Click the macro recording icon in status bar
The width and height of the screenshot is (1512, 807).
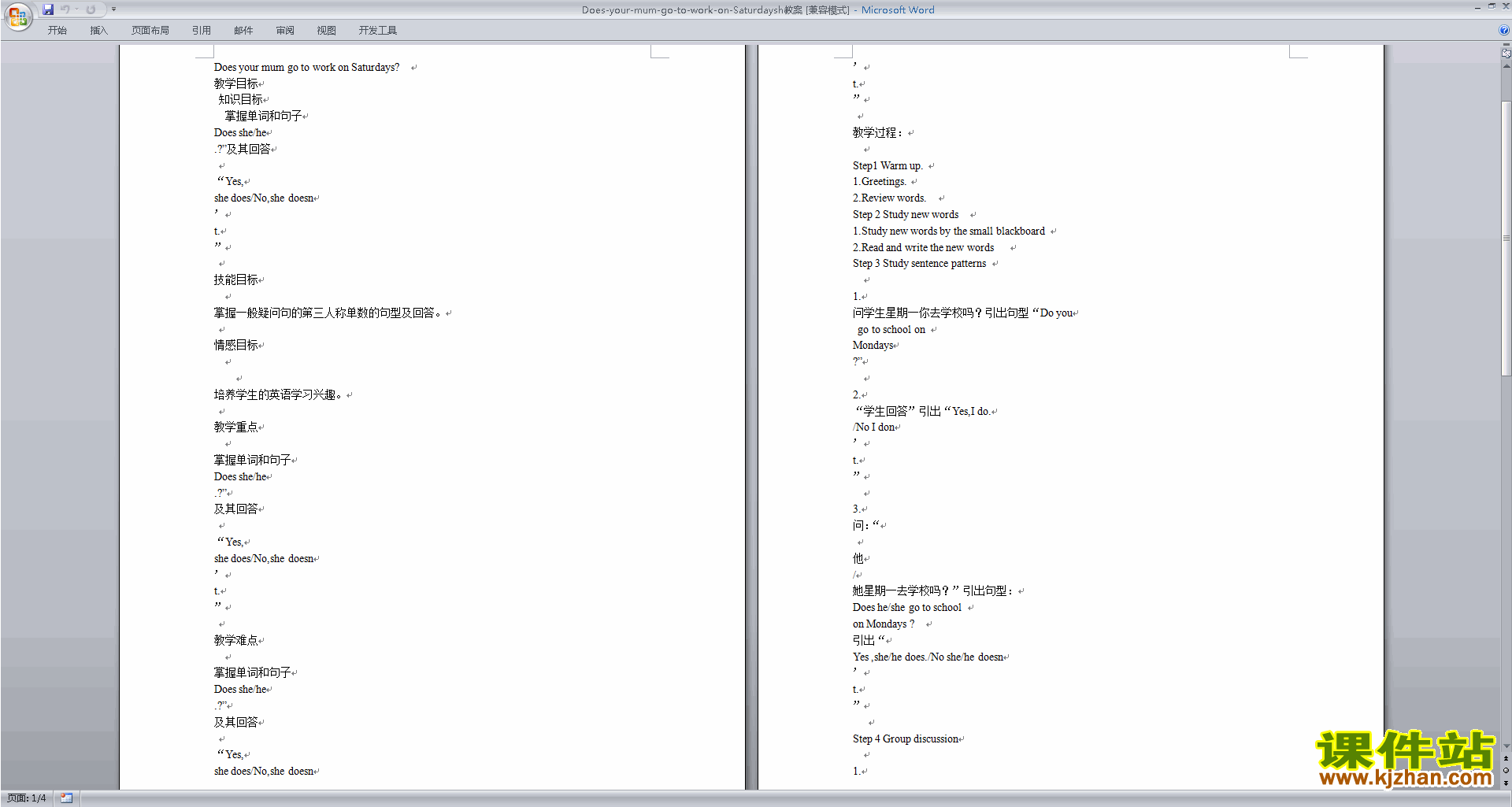pyautogui.click(x=67, y=798)
